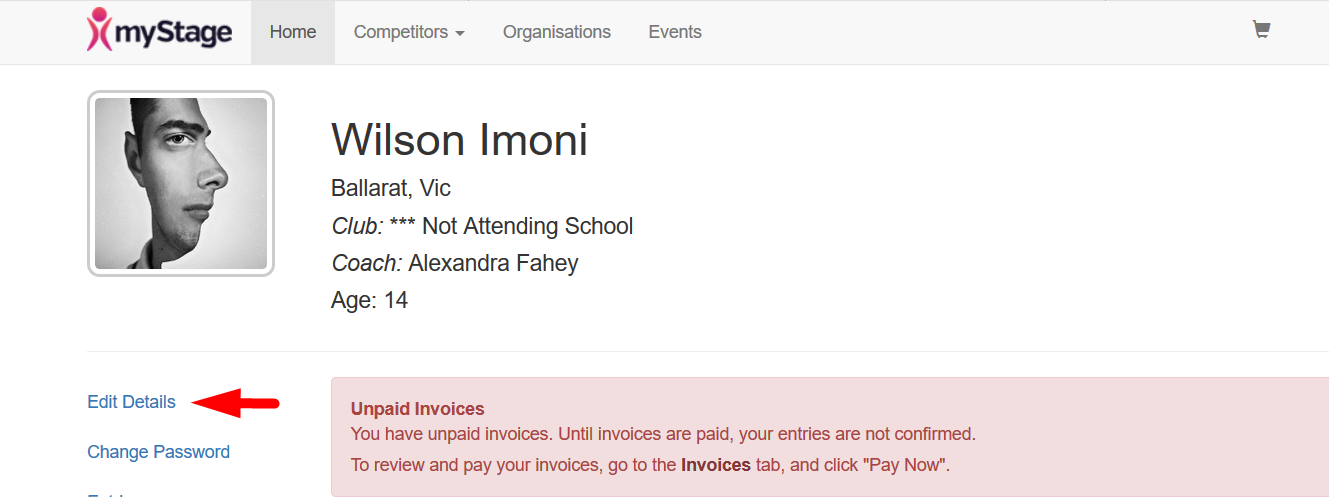1329x497 pixels.
Task: Click the red arrow pointing to Edit Details
Action: (235, 402)
